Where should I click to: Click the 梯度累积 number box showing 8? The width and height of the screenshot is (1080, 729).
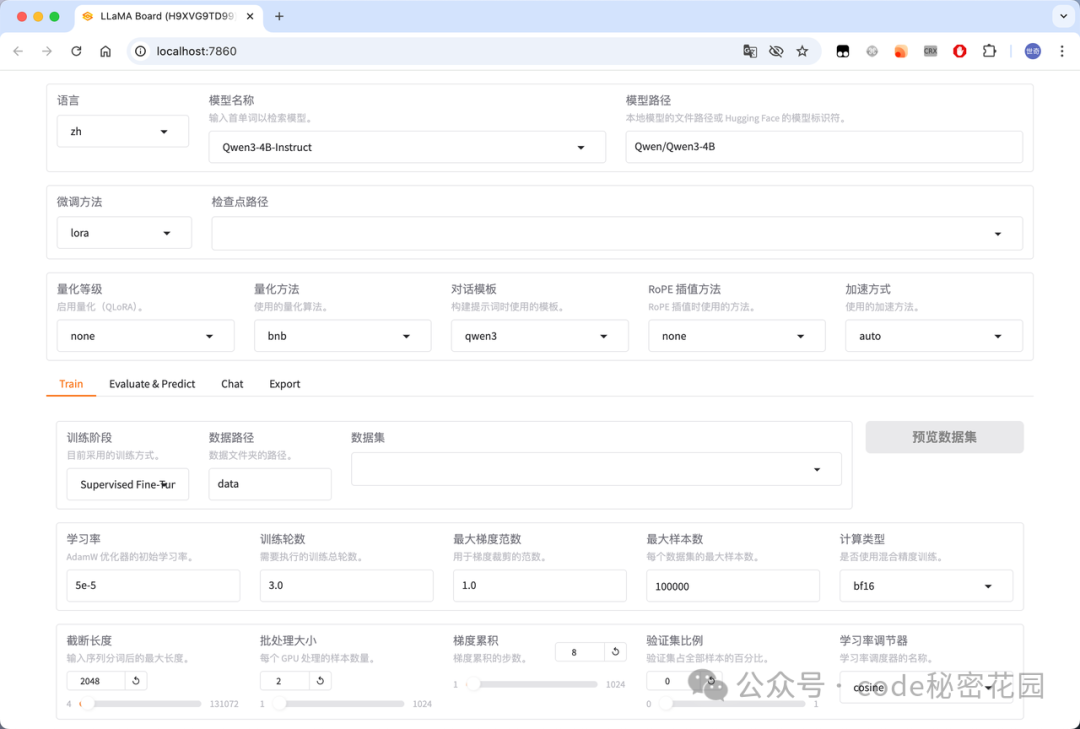pos(579,652)
